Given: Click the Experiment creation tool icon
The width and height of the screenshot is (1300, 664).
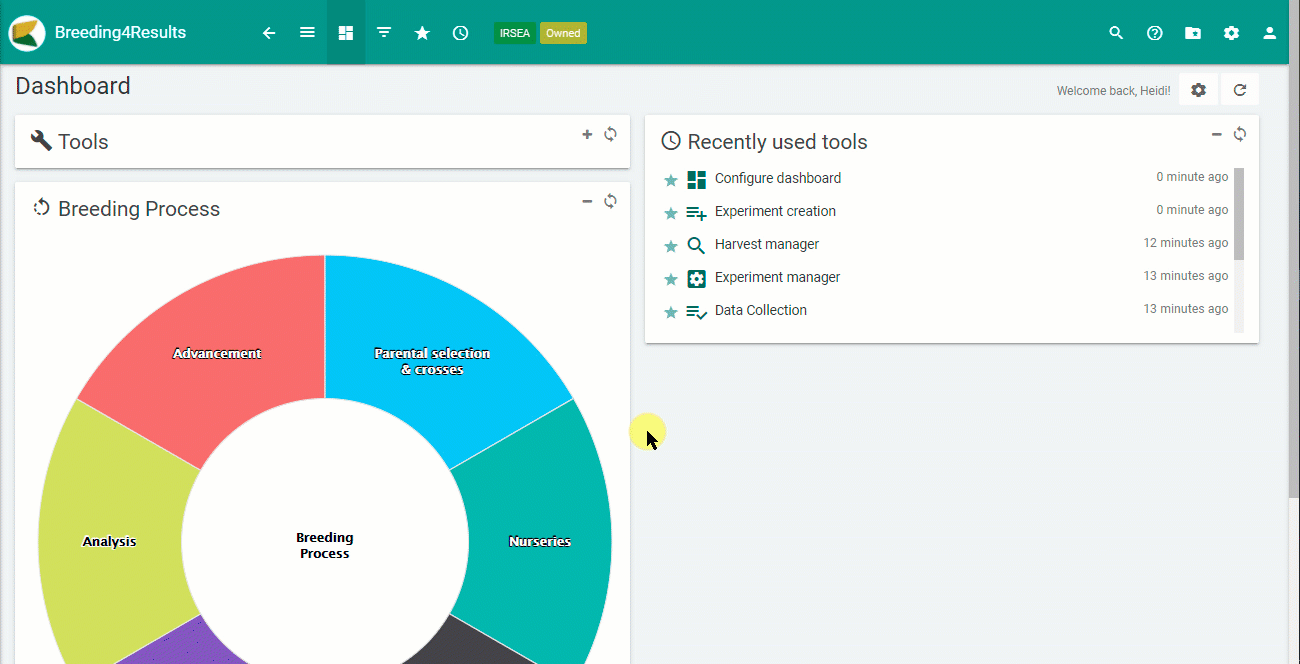Looking at the screenshot, I should [x=696, y=212].
